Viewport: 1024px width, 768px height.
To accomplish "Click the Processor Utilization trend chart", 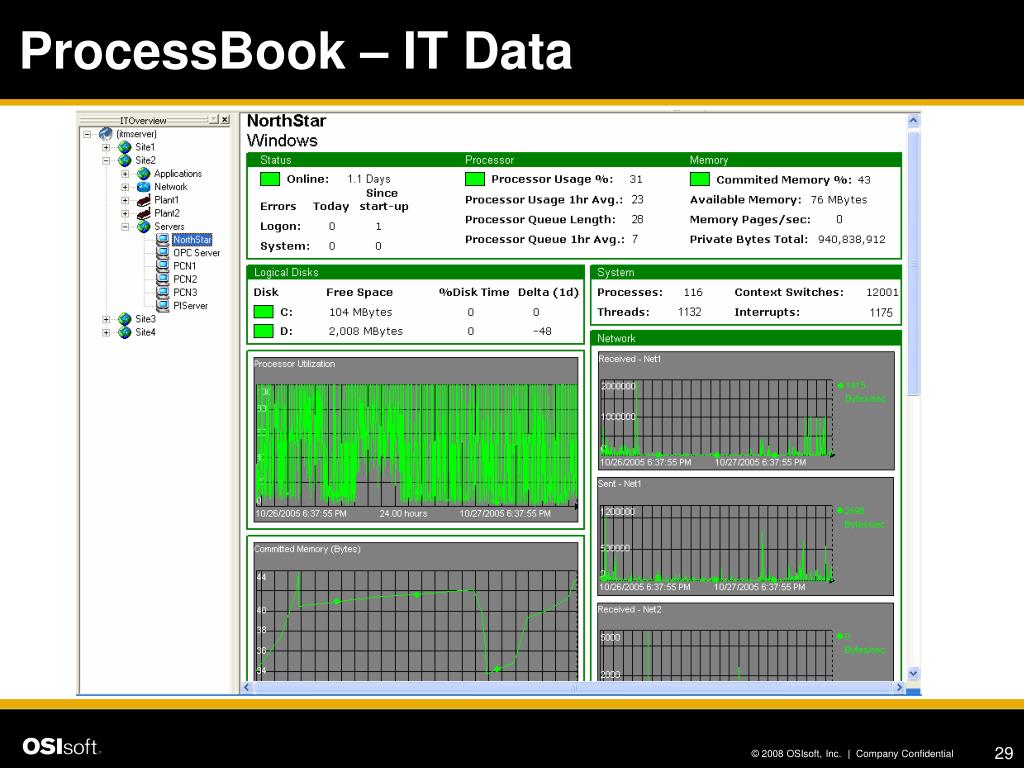I will pos(415,440).
